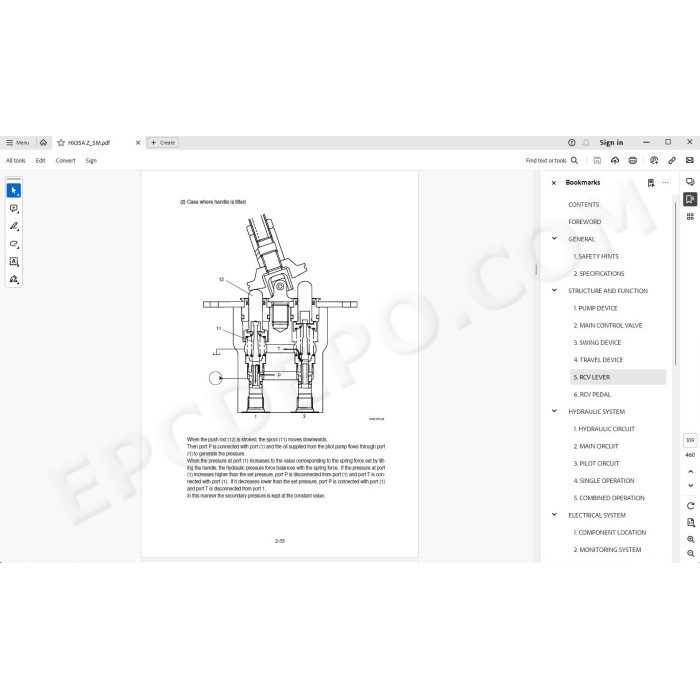Image resolution: width=700 pixels, height=700 pixels.
Task: Close the Bookmarks panel
Action: (x=554, y=183)
